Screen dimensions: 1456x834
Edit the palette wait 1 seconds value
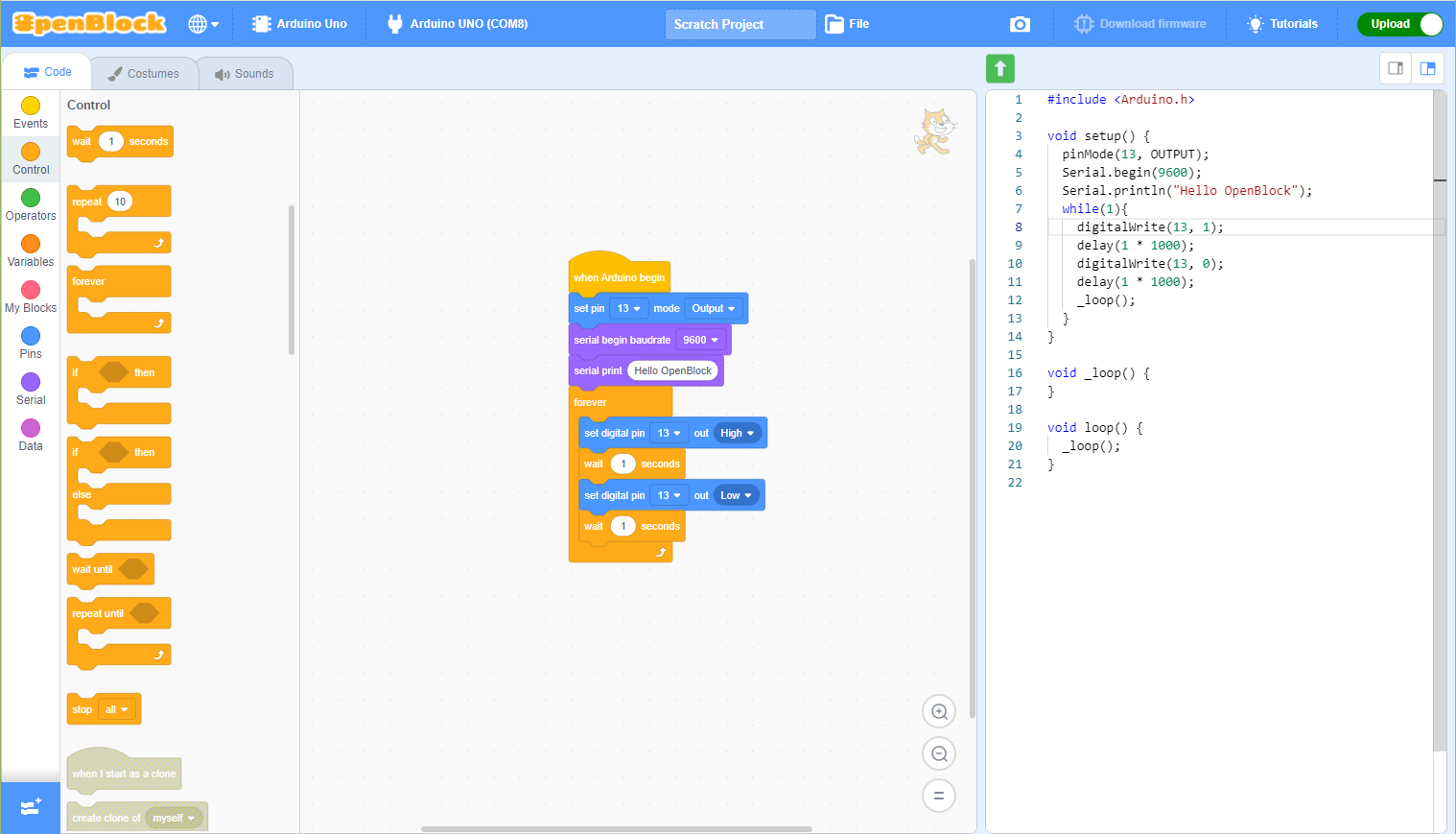(111, 141)
